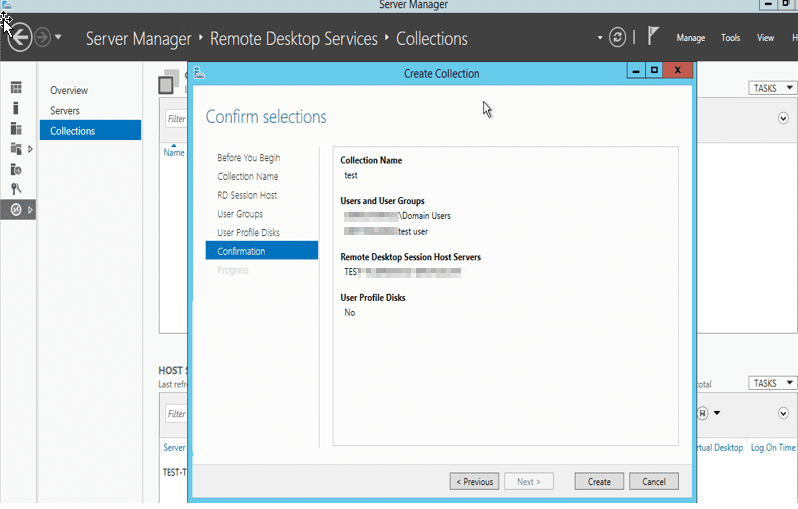
Task: Select the Local Server sidebar icon
Action: coord(16,108)
